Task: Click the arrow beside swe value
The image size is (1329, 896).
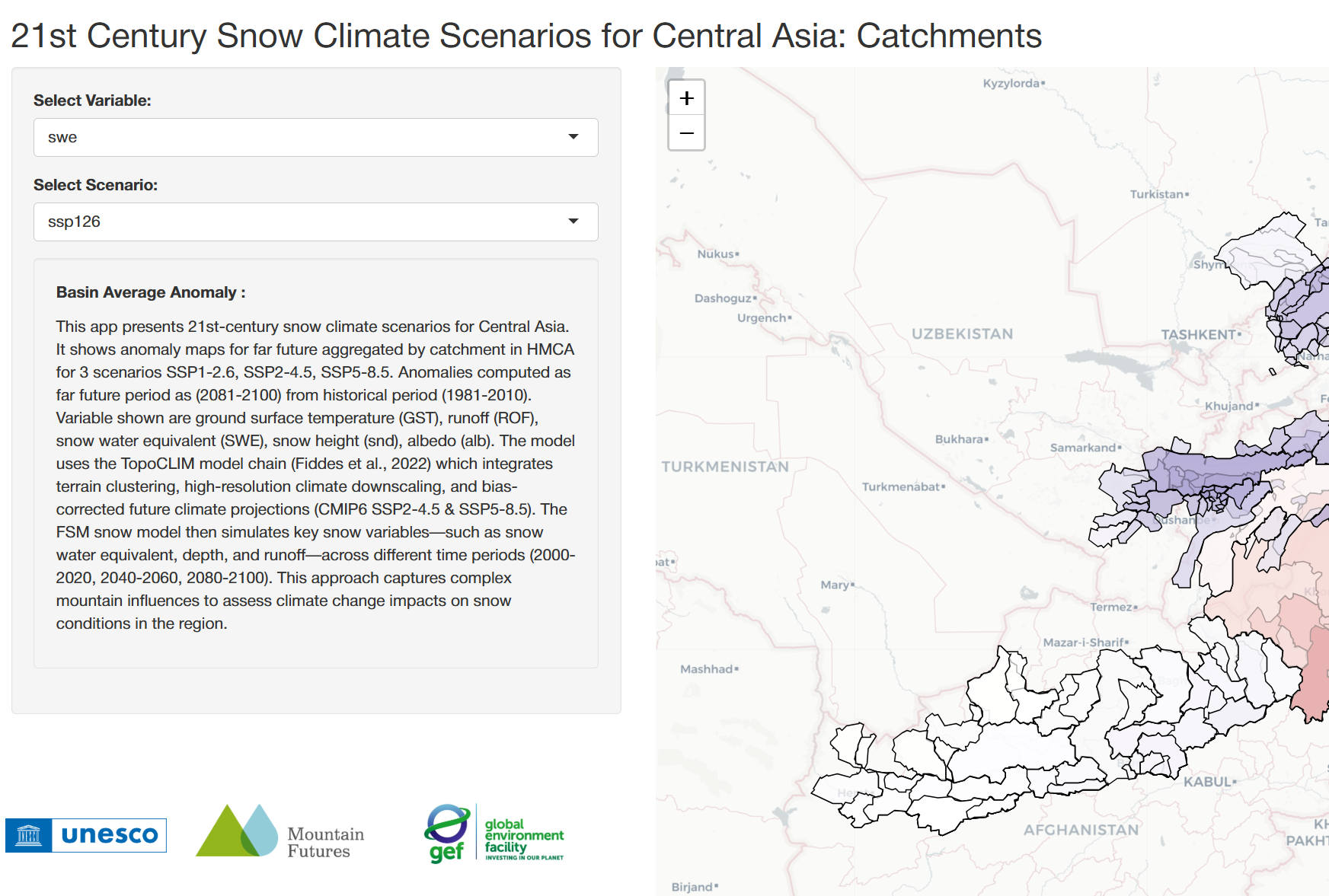Action: pyautogui.click(x=573, y=137)
